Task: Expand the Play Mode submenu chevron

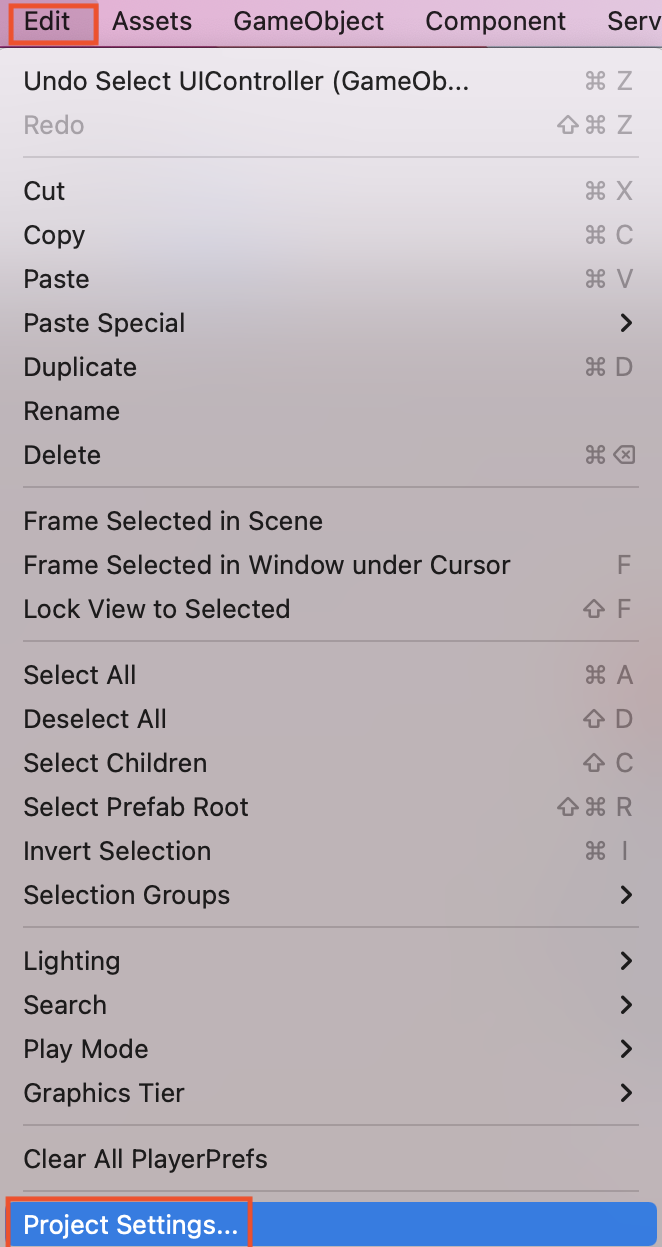Action: pyautogui.click(x=626, y=1049)
